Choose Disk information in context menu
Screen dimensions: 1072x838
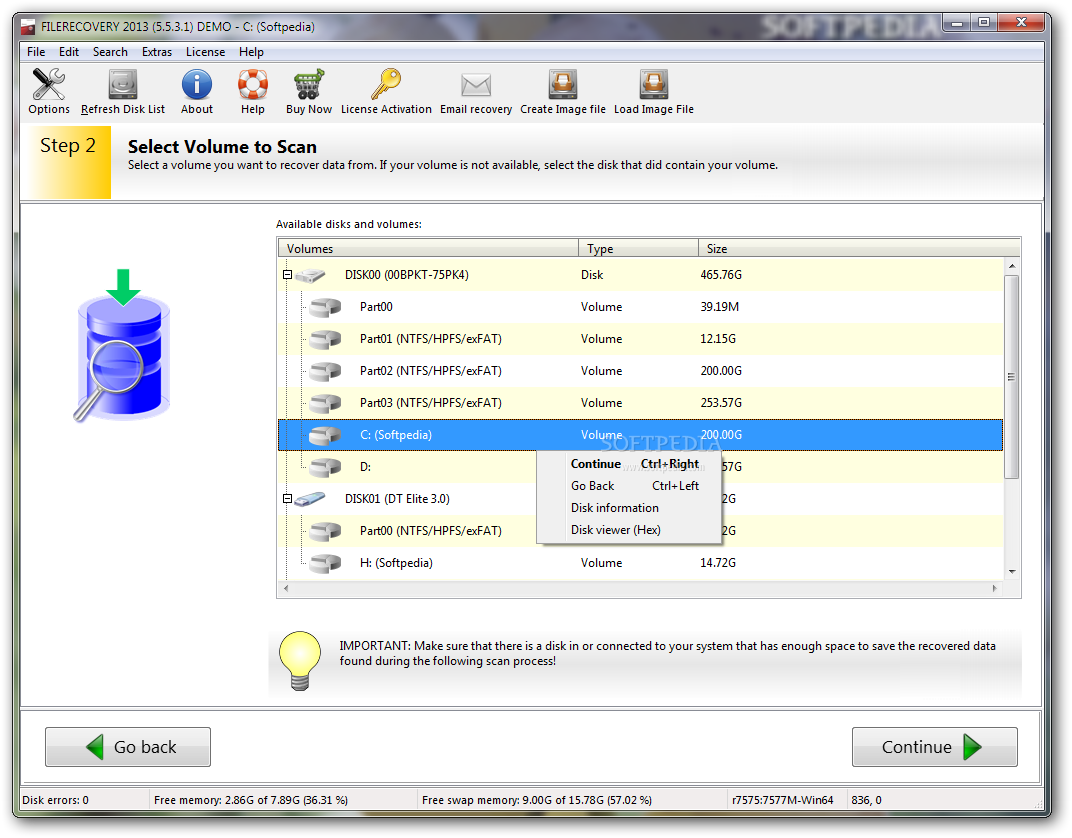[629, 508]
